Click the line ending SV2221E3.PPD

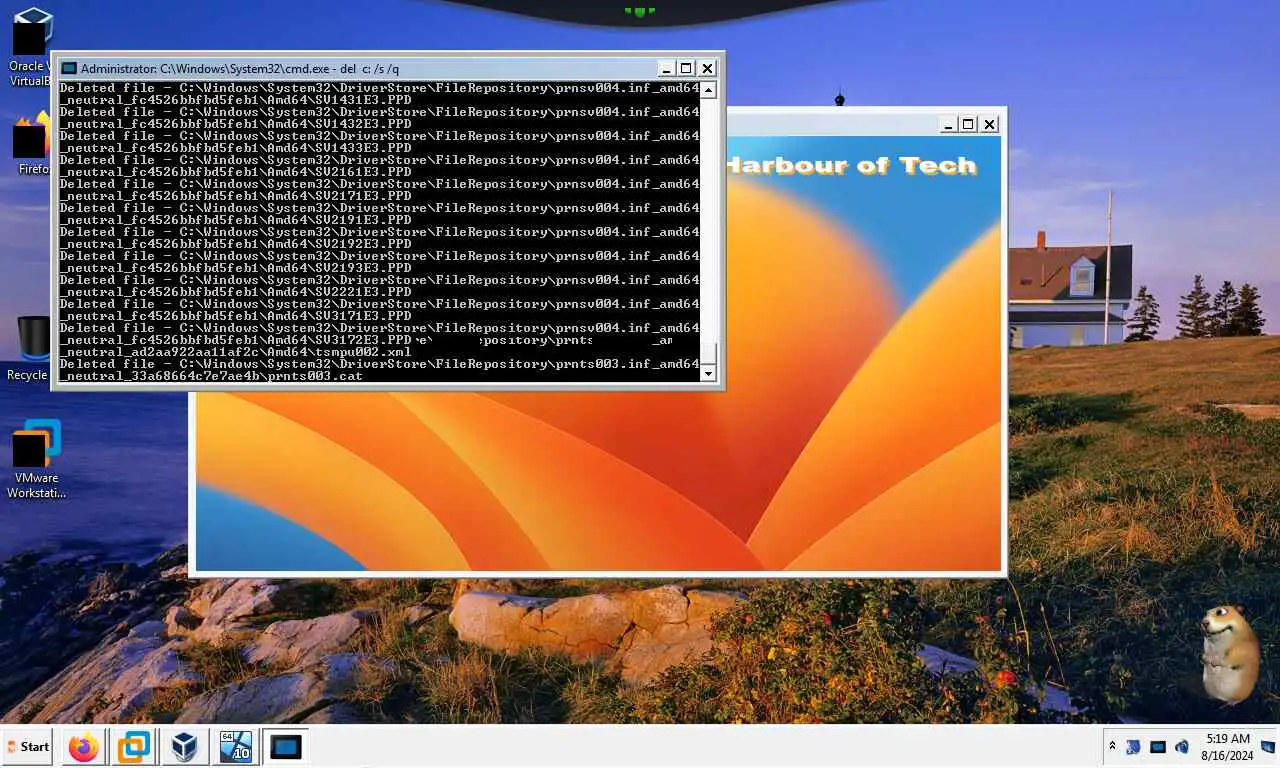pos(236,292)
